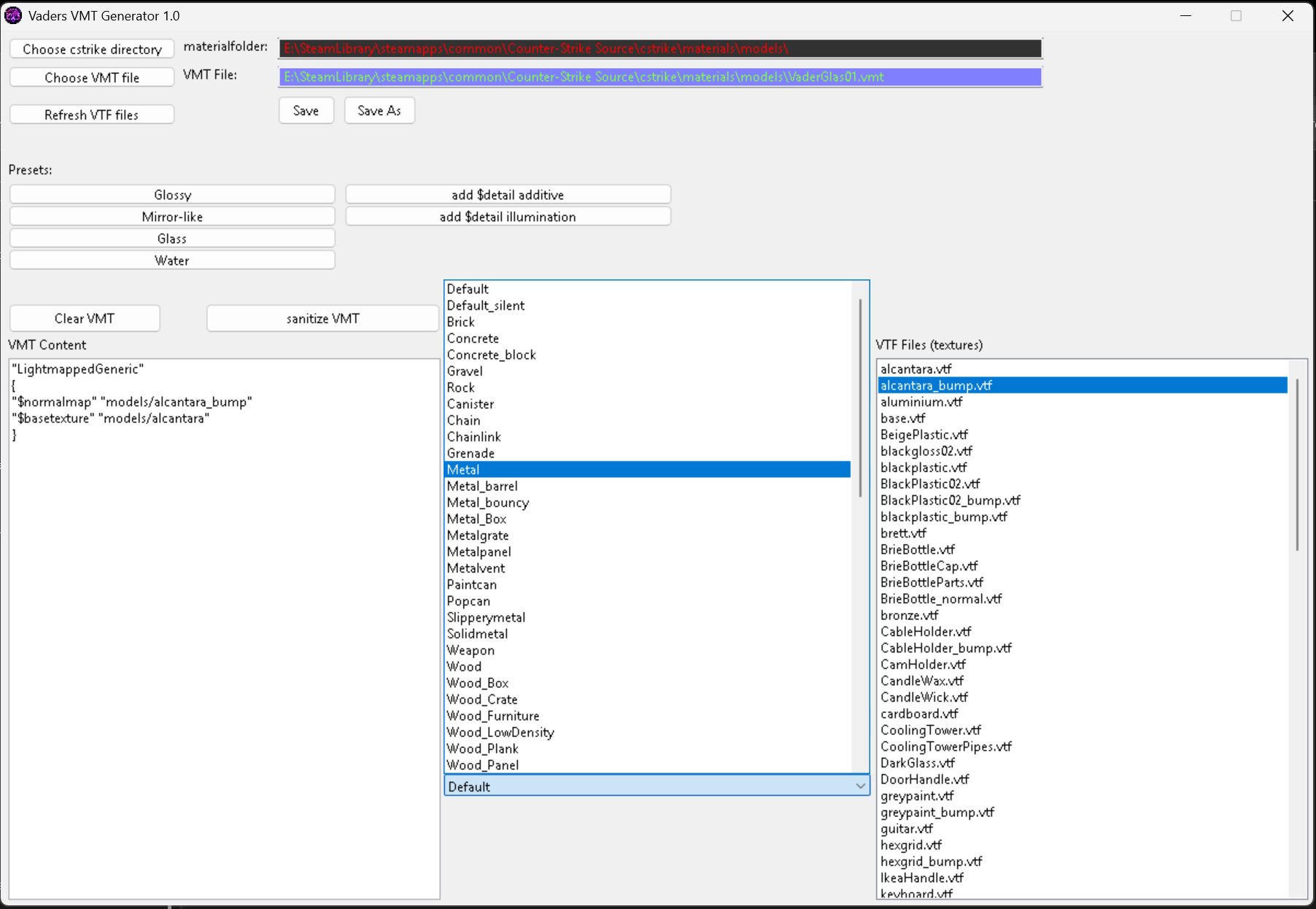Click the materialfolder path field
The image size is (1316, 909).
click(660, 48)
